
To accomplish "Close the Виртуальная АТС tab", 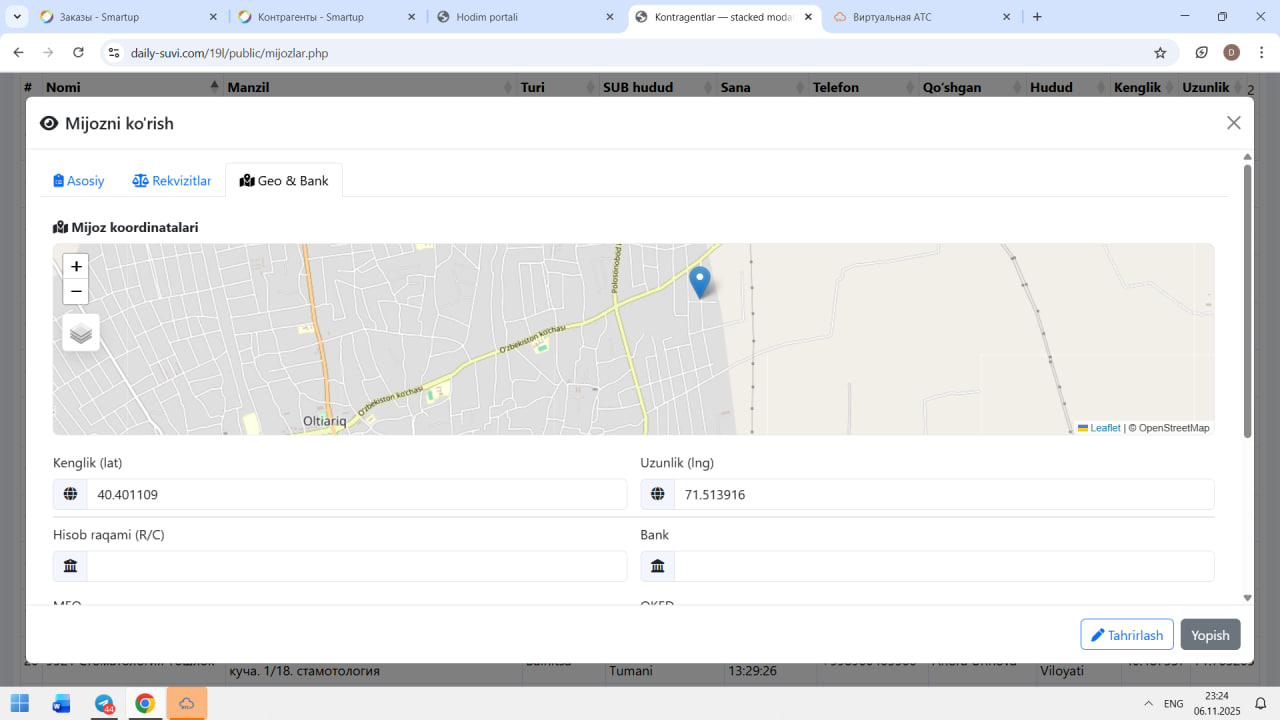I will [x=1007, y=17].
